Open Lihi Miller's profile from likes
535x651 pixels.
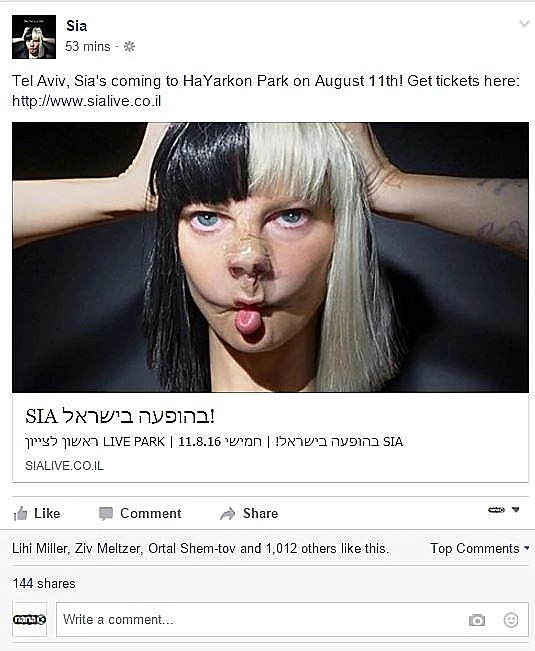click(39, 548)
